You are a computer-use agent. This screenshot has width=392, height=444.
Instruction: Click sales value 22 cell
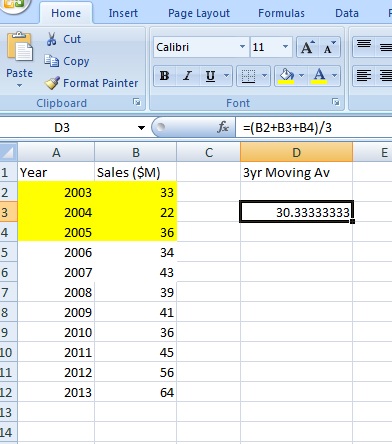coord(136,212)
